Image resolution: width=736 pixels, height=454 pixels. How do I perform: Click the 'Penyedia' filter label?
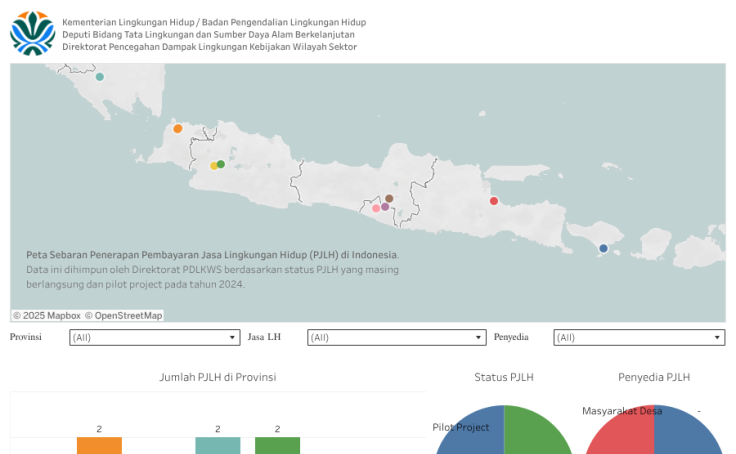511,337
